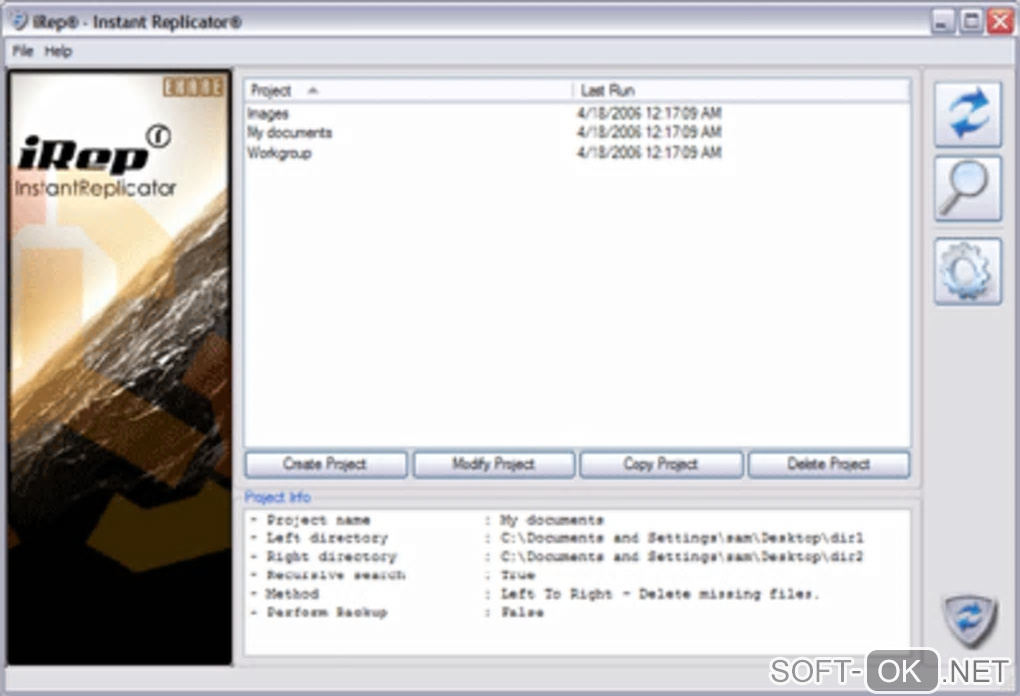Click the Left directory path dir1
The width and height of the screenshot is (1020, 696).
[682, 538]
